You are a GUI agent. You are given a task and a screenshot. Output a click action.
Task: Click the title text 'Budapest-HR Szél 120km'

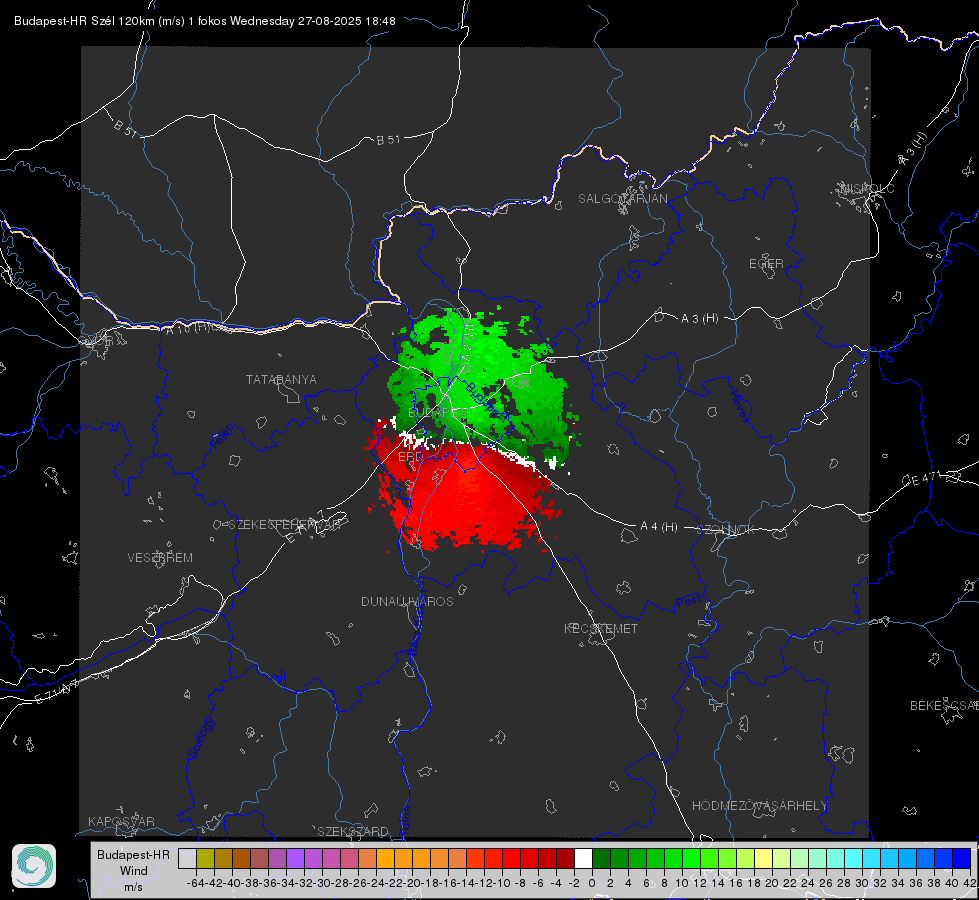point(84,21)
